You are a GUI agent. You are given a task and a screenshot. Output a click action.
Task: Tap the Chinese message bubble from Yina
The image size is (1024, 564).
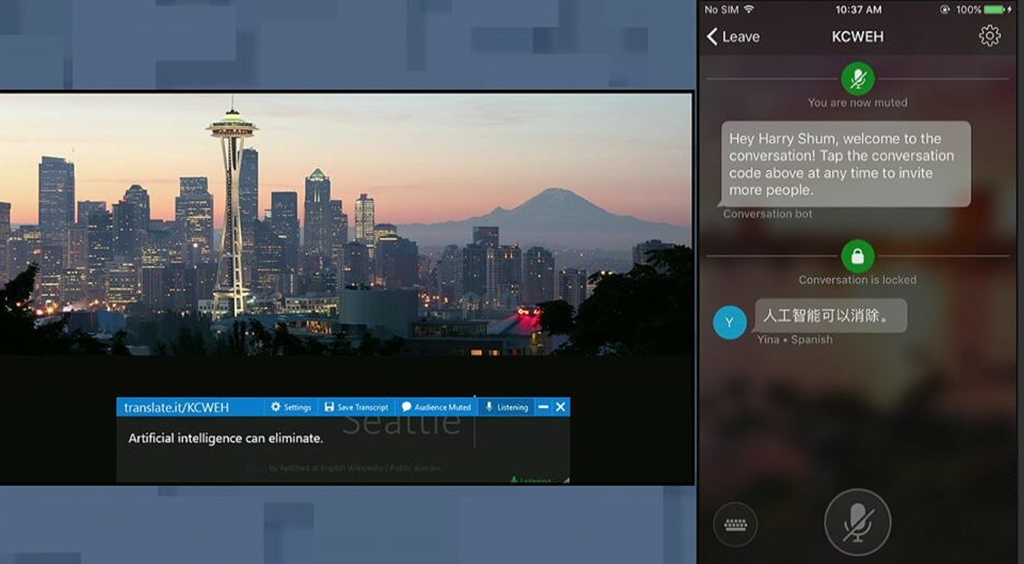831,316
